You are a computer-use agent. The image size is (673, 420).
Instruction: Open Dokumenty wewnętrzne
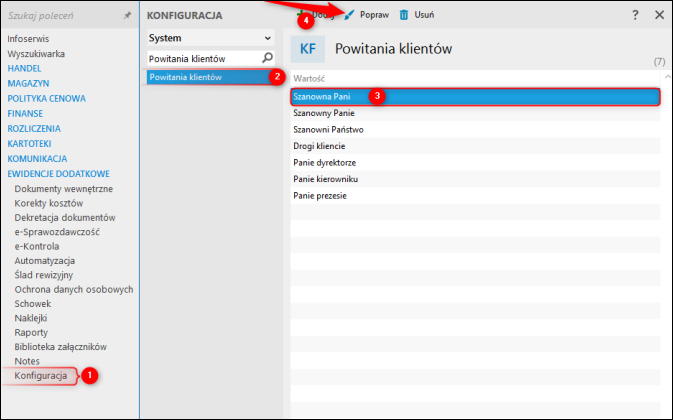click(x=64, y=189)
